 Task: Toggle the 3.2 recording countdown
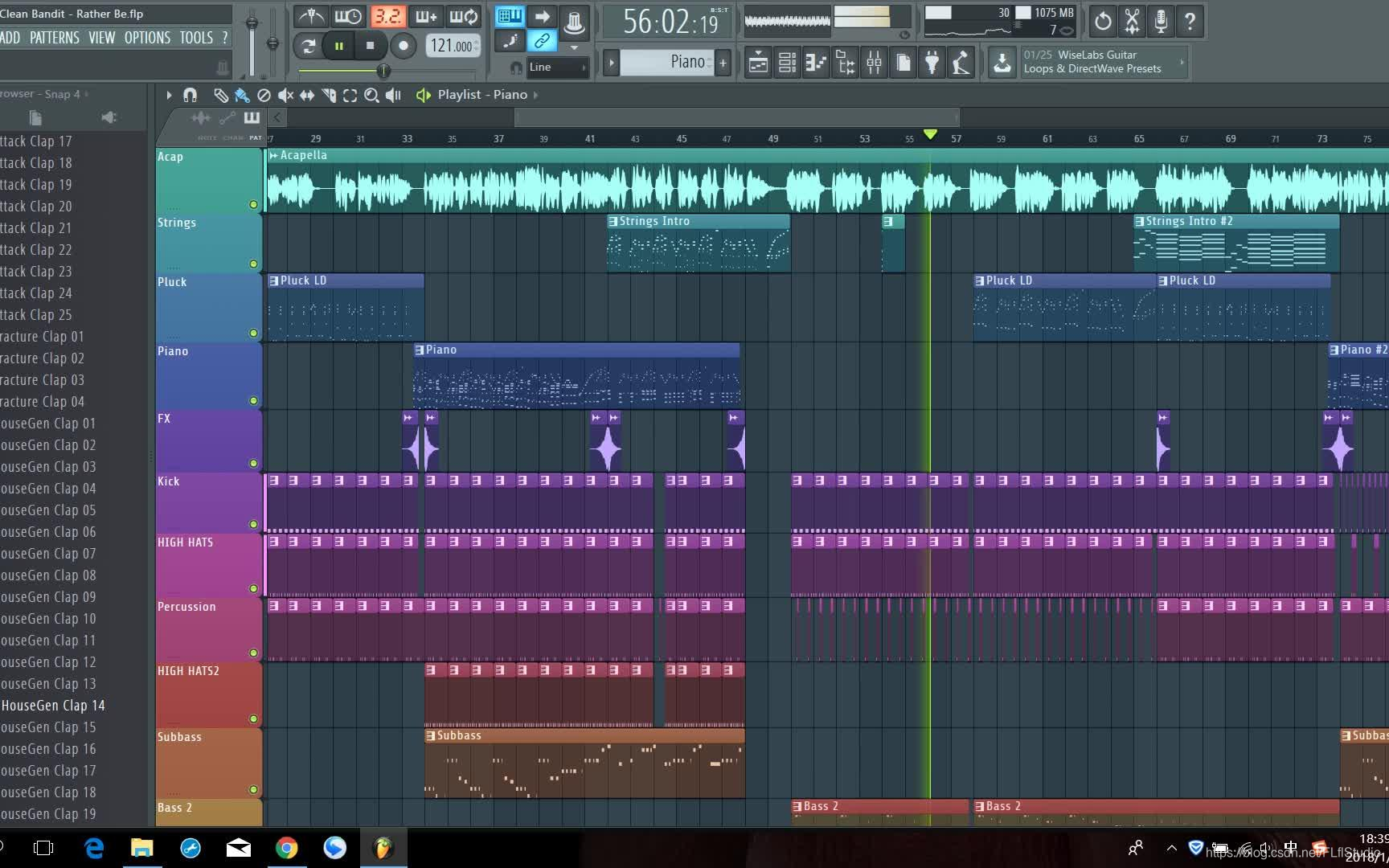tap(387, 16)
